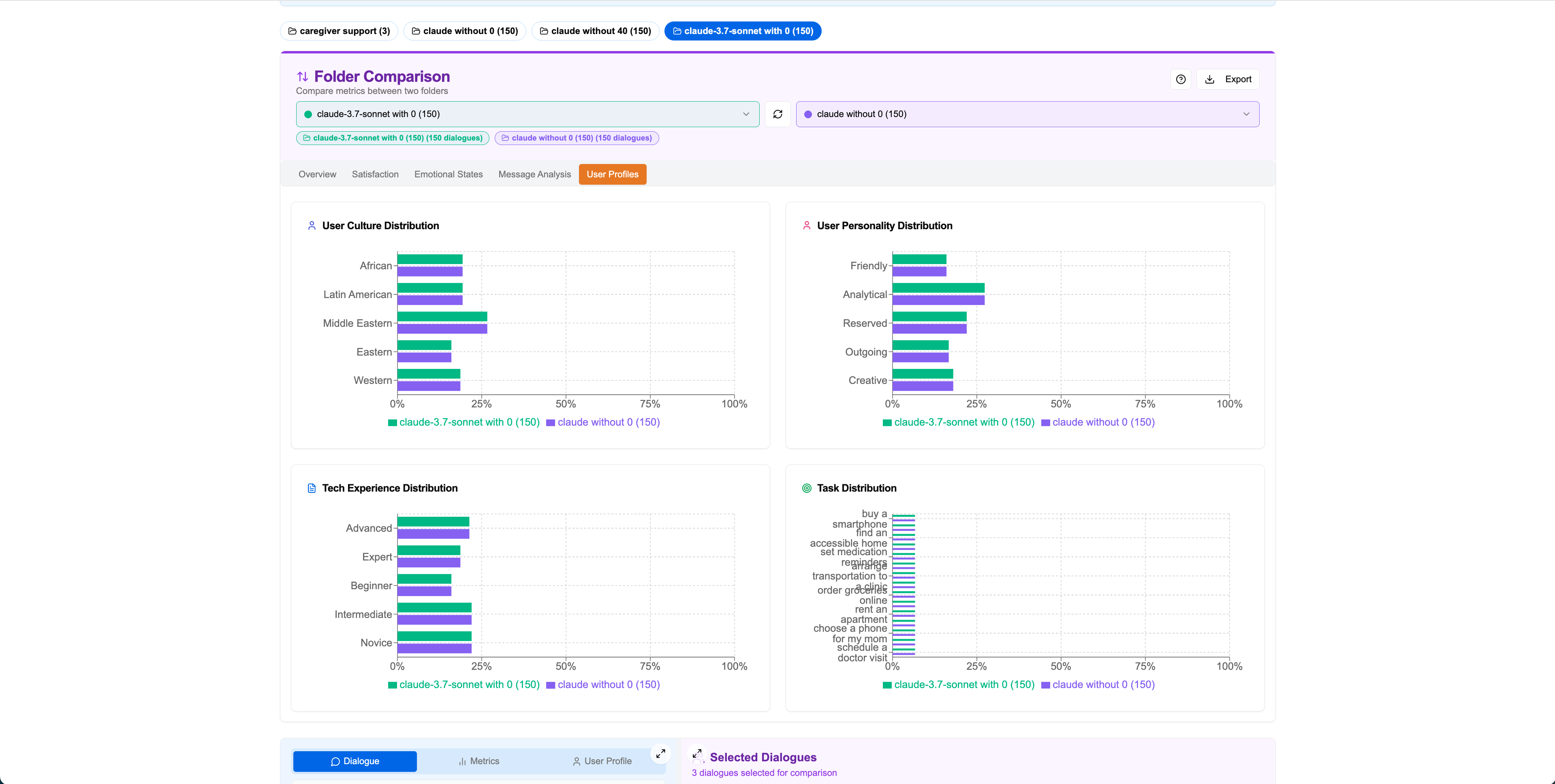
Task: Switch to the User Profiles tab
Action: [612, 175]
